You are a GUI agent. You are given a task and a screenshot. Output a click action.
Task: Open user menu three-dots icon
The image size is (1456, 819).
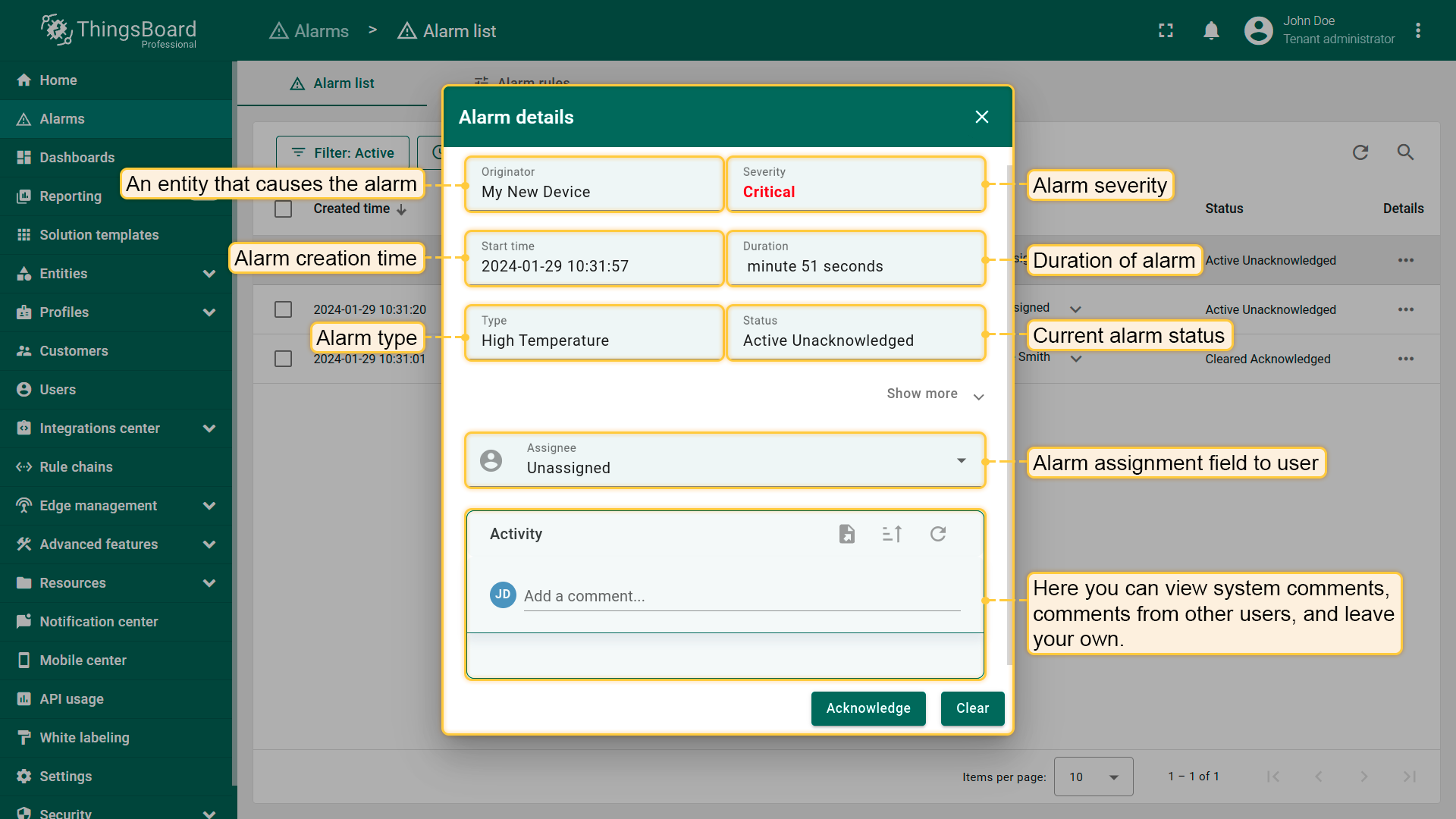1417,31
